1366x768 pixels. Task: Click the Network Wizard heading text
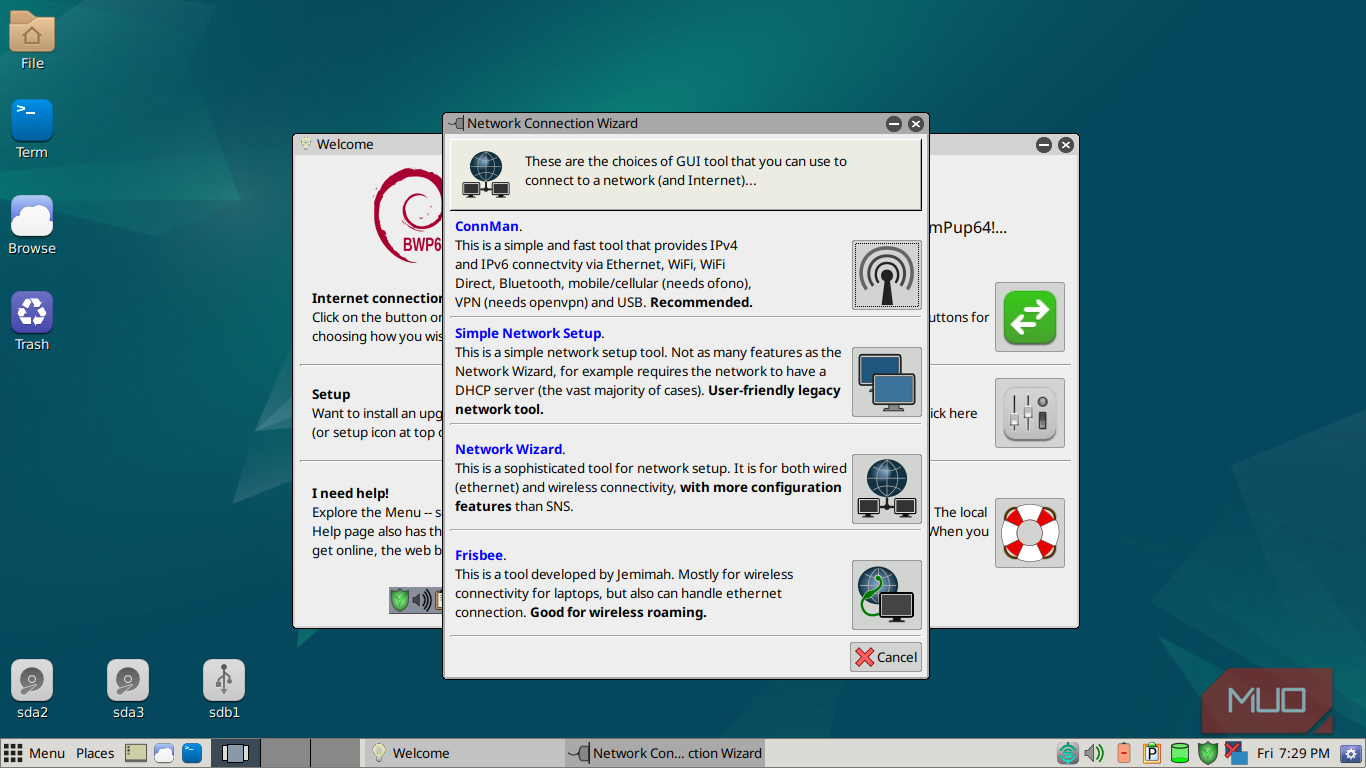coord(509,449)
